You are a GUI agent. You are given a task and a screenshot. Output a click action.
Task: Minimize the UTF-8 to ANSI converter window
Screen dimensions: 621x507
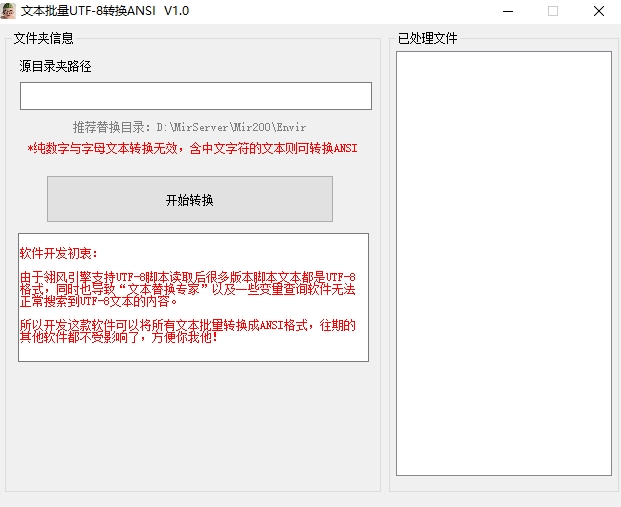pyautogui.click(x=507, y=11)
